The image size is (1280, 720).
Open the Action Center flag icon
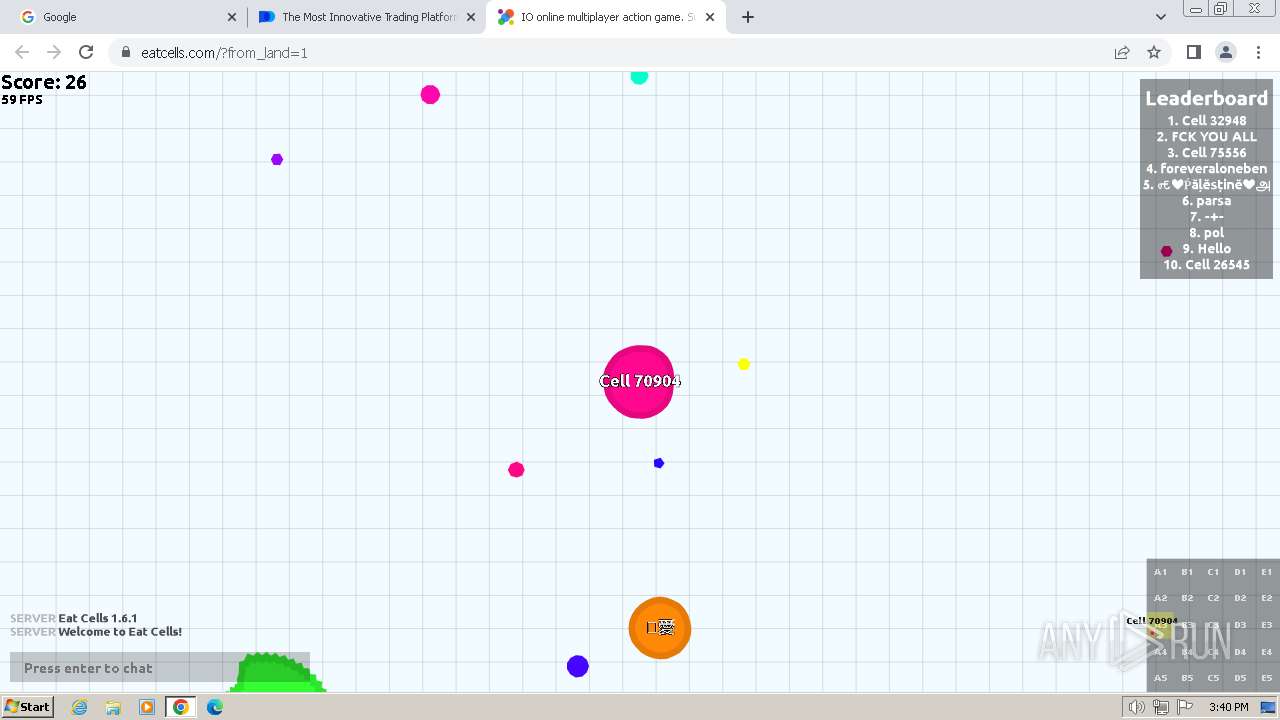[1185, 707]
